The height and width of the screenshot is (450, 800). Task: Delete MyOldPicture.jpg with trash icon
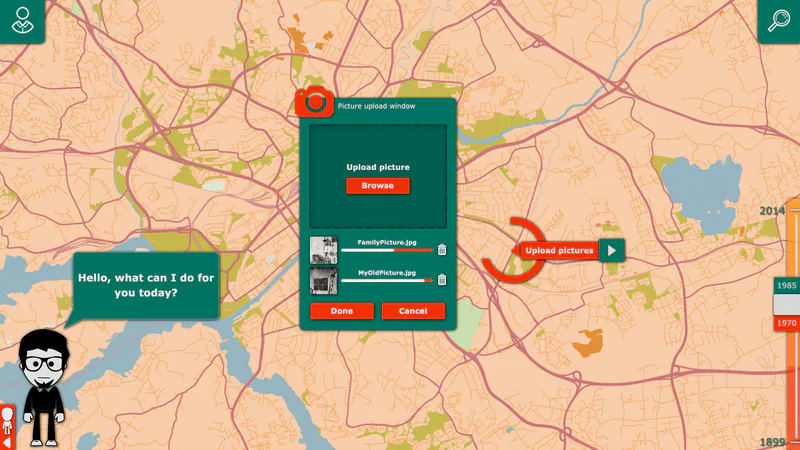(x=442, y=279)
